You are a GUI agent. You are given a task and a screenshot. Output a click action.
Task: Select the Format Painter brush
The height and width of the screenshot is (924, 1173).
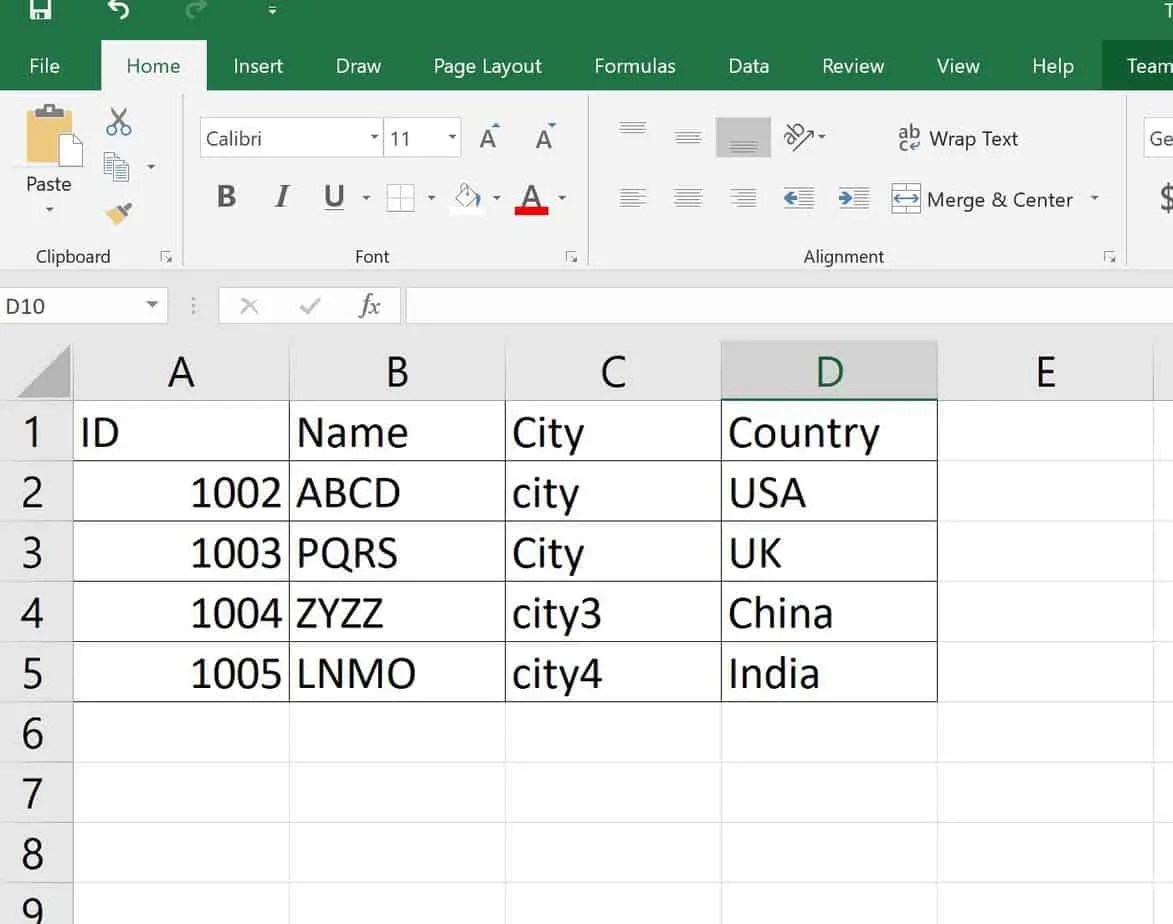coord(118,214)
